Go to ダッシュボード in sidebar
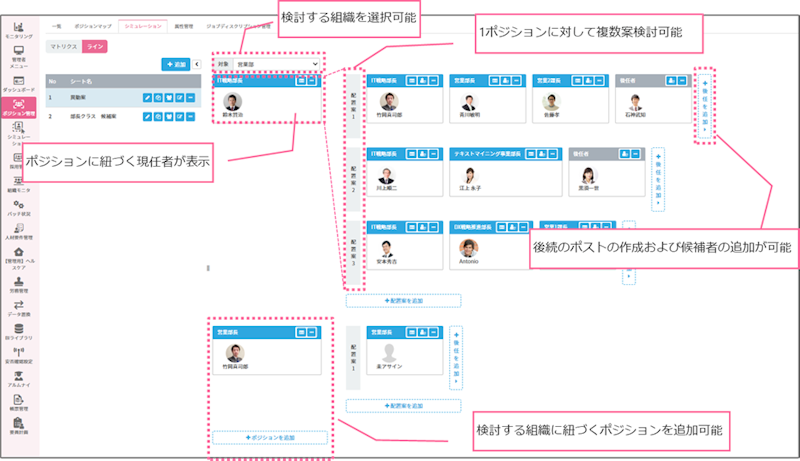Viewport: 800px width, 461px height. 18,84
